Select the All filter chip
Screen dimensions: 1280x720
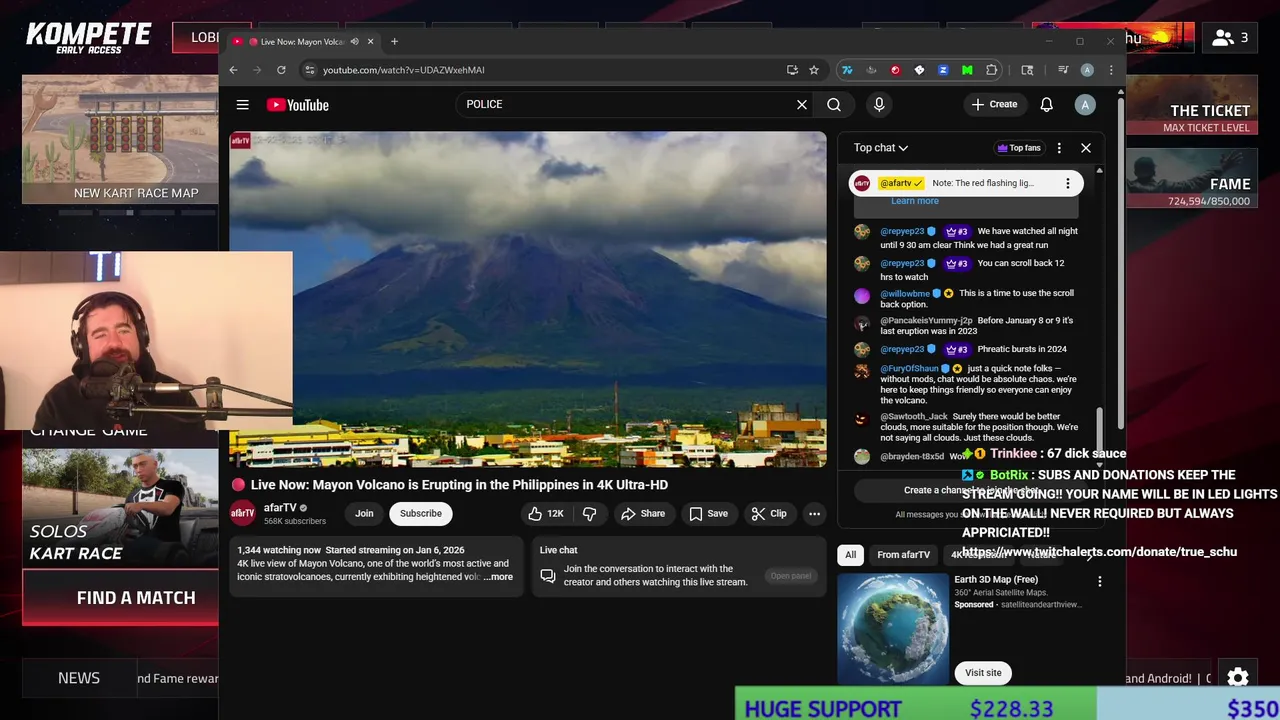click(850, 554)
